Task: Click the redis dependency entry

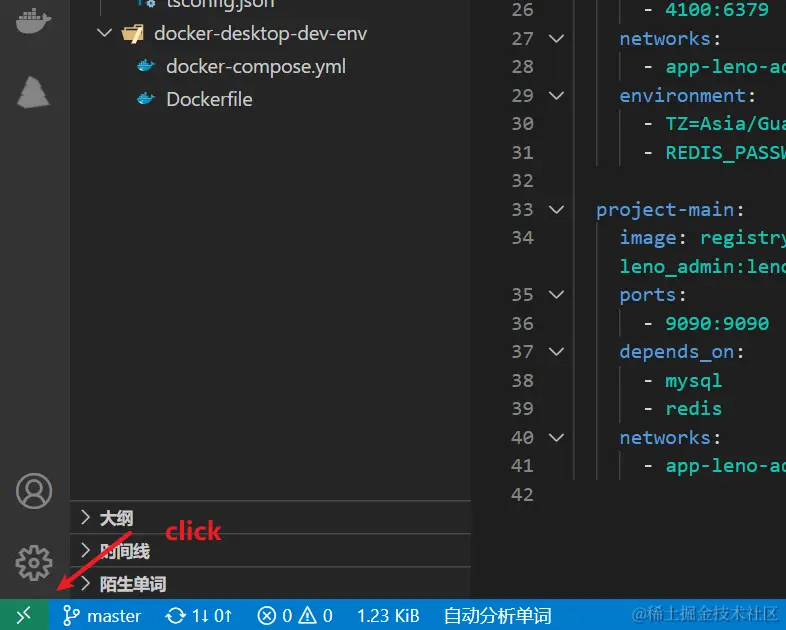Action: [693, 409]
